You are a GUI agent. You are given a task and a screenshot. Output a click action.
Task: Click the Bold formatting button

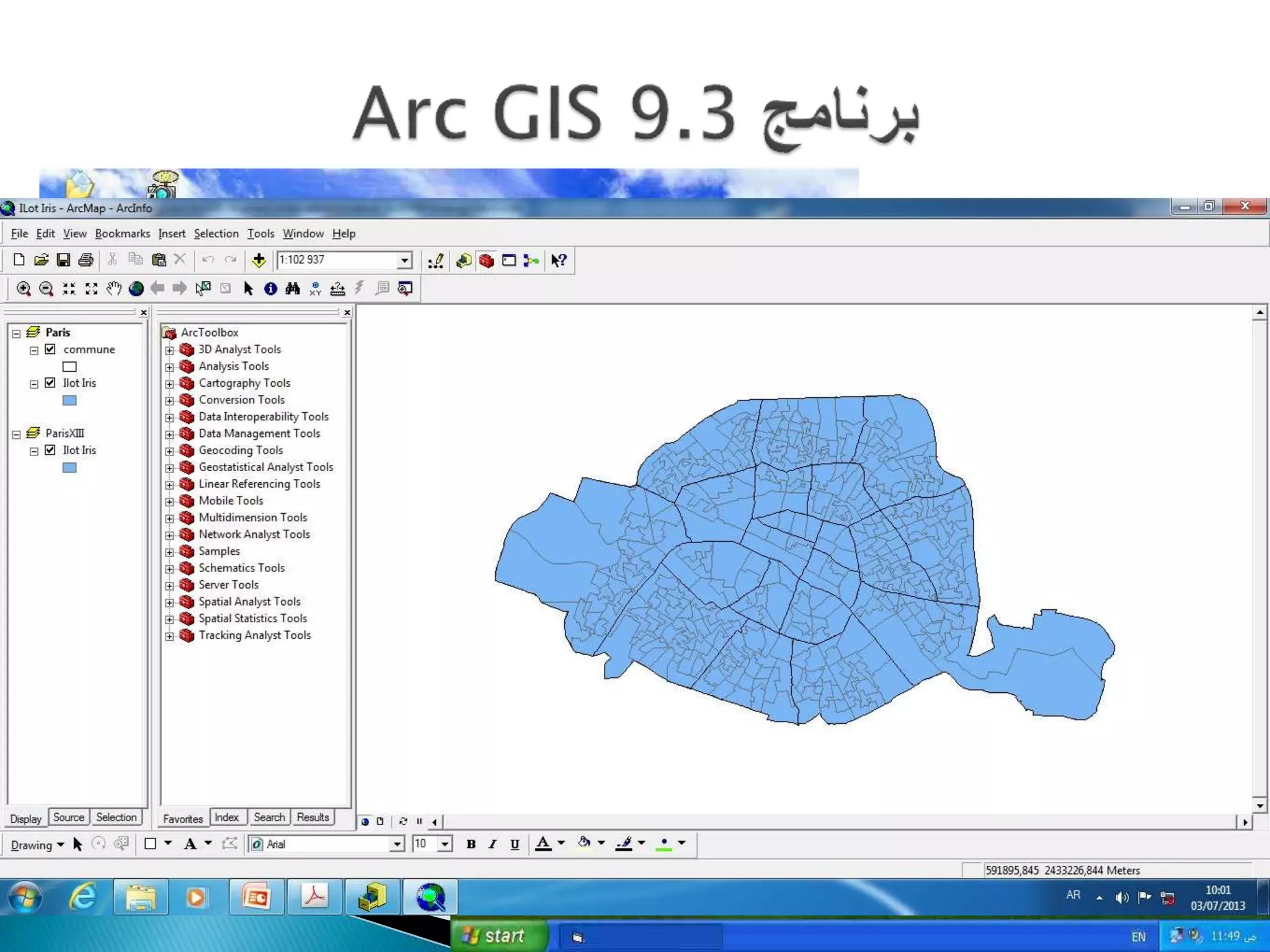coord(471,844)
